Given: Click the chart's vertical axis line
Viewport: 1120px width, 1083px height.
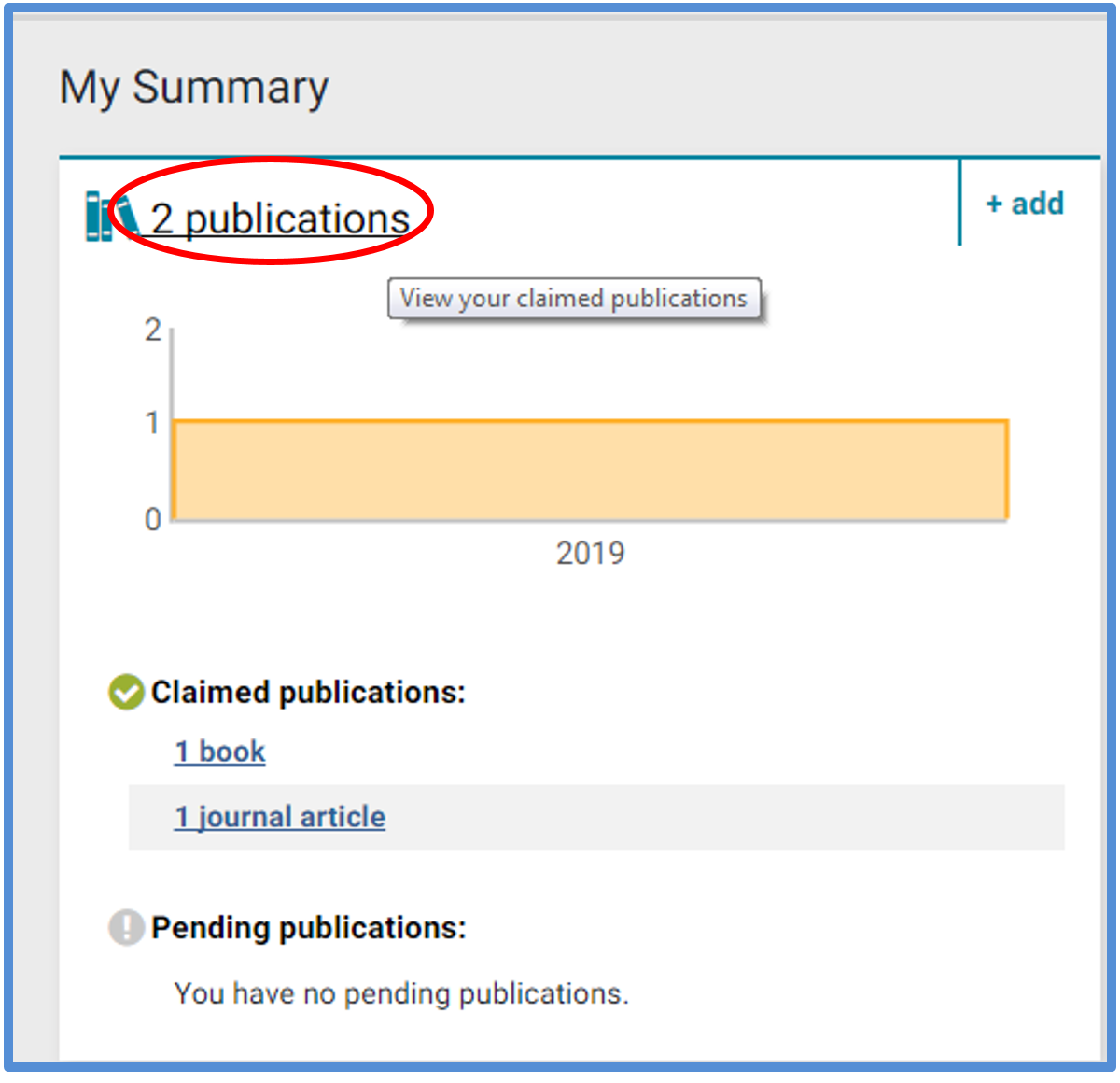Looking at the screenshot, I should [x=172, y=373].
